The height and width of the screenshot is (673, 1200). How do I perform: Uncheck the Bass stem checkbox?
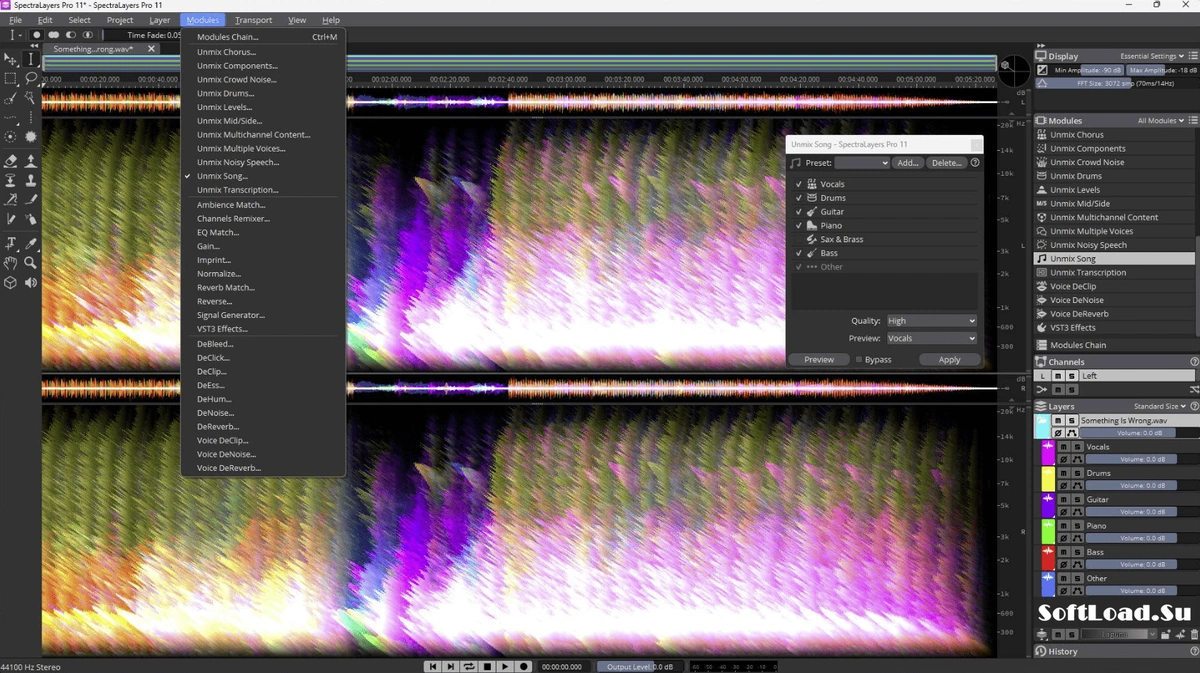click(798, 253)
